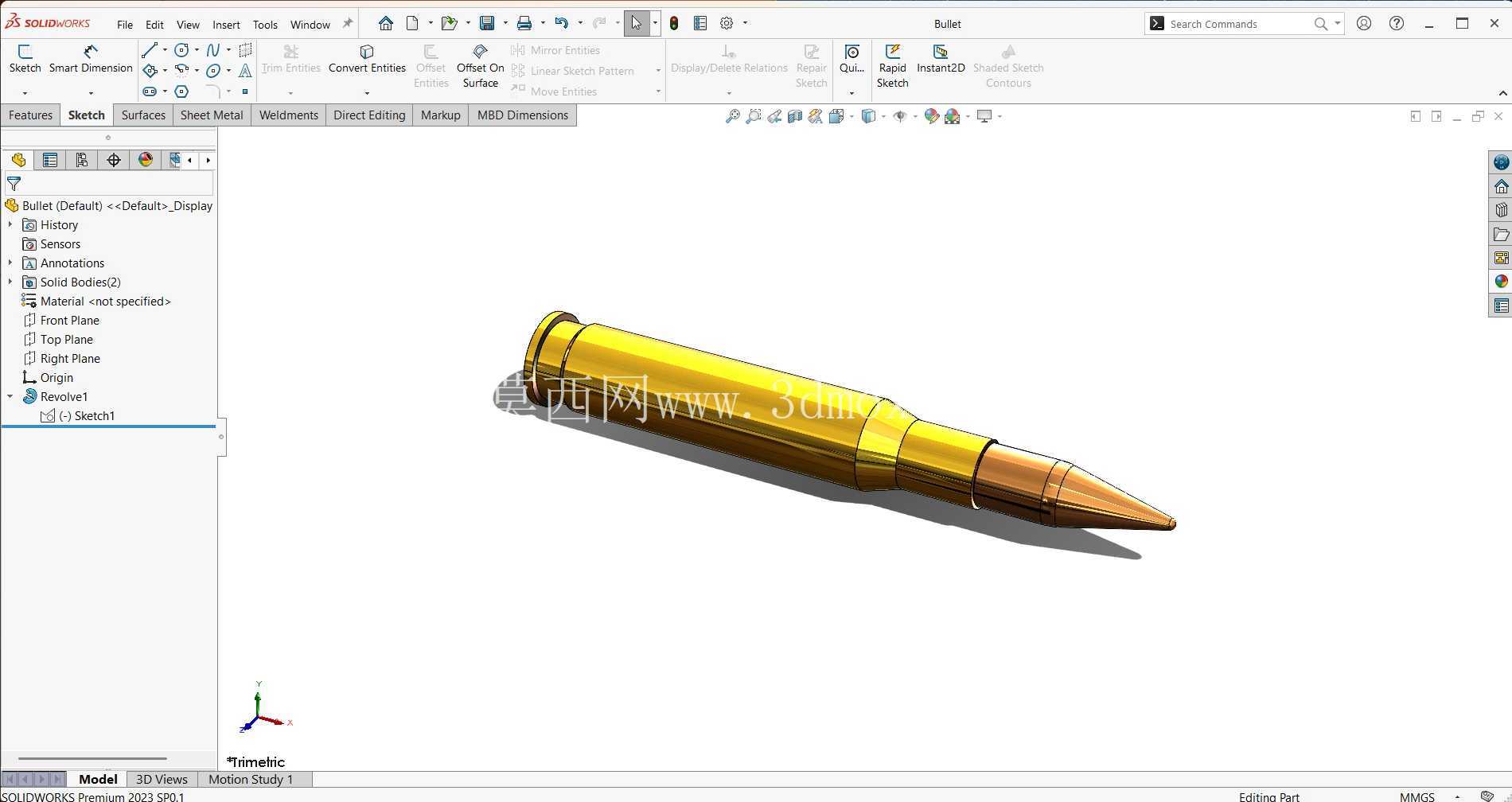Open the DimXpertManager tab icon
1512x802 pixels.
[x=114, y=160]
